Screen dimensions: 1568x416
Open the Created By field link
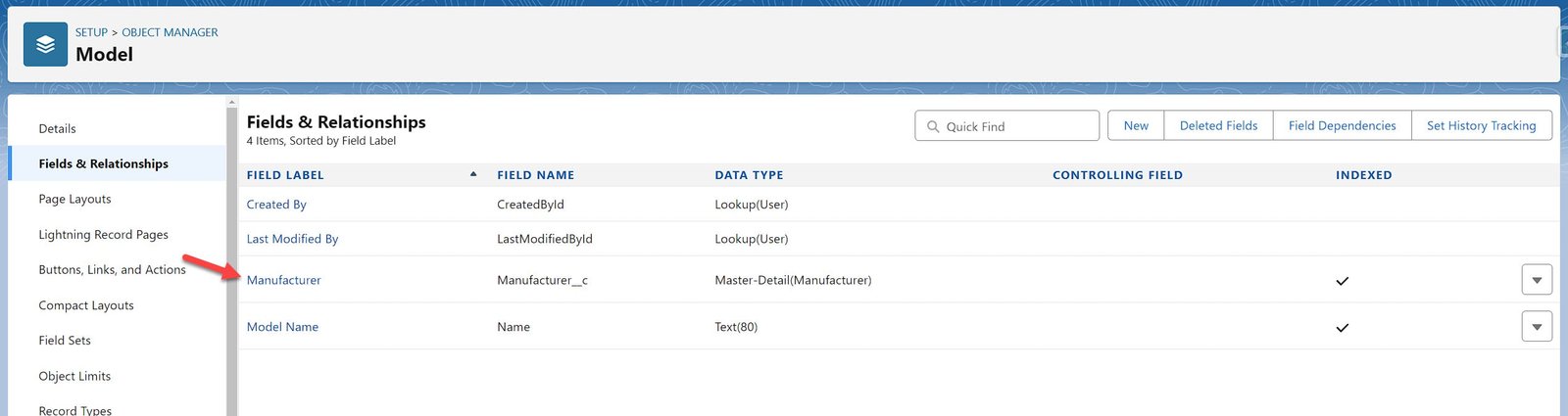pos(276,205)
